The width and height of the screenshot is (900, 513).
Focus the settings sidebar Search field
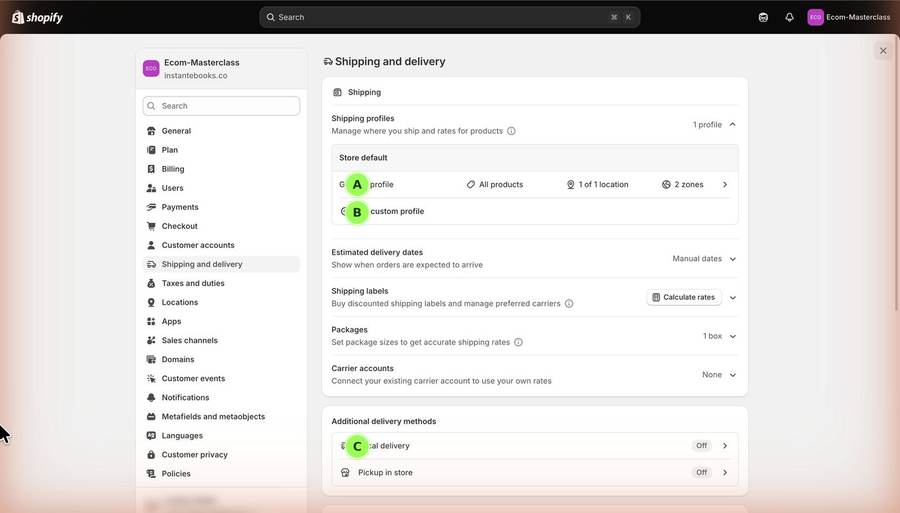221,106
